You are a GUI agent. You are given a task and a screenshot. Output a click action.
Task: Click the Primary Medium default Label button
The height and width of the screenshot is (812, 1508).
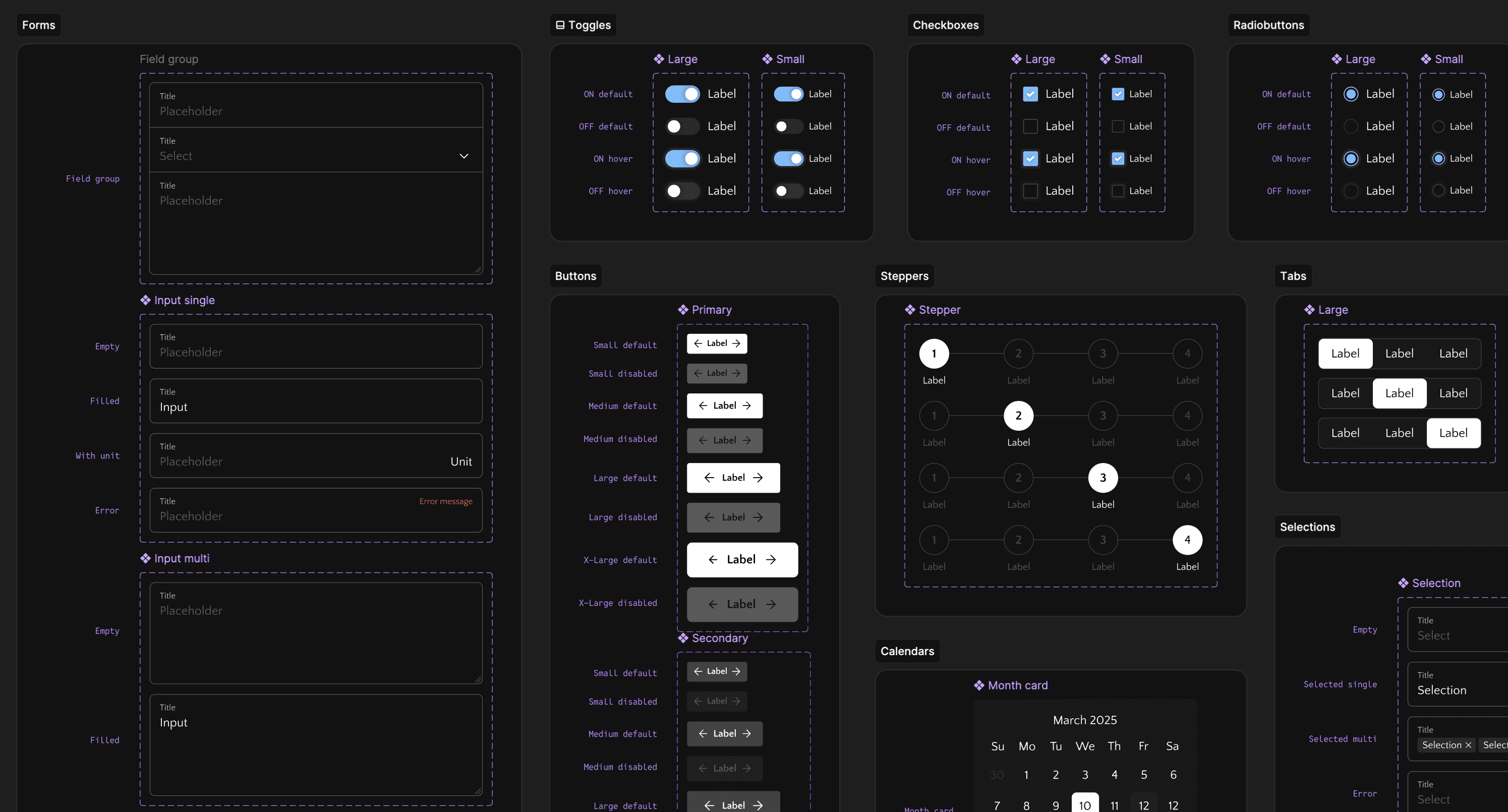(725, 405)
